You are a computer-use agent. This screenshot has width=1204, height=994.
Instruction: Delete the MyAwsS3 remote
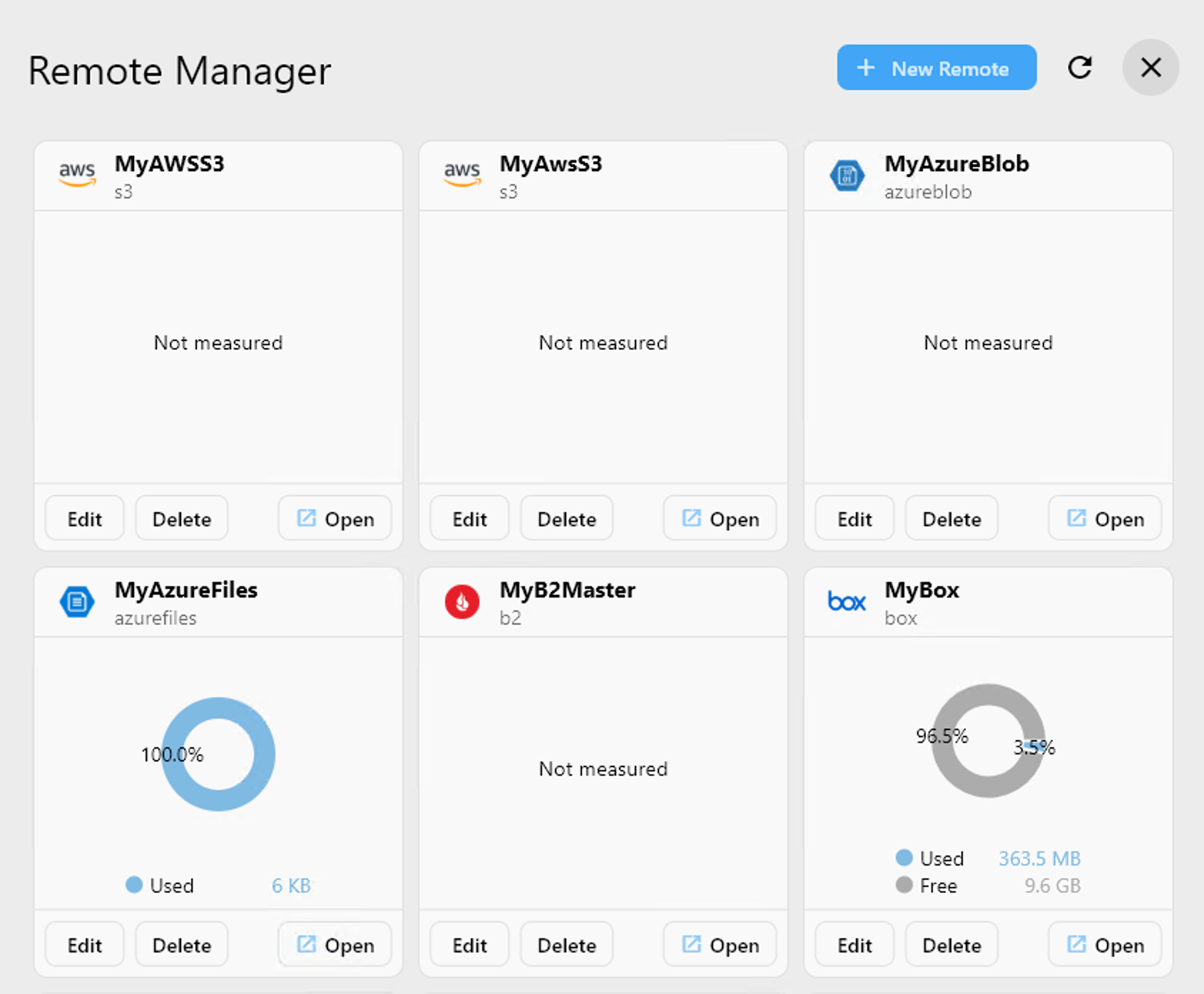click(566, 518)
